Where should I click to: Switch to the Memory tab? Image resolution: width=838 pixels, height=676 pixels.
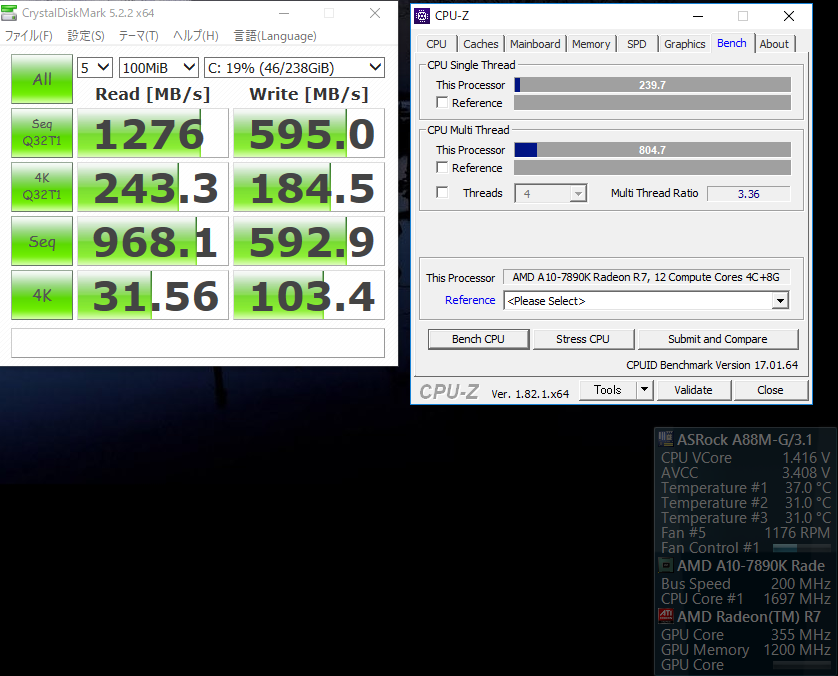point(591,44)
